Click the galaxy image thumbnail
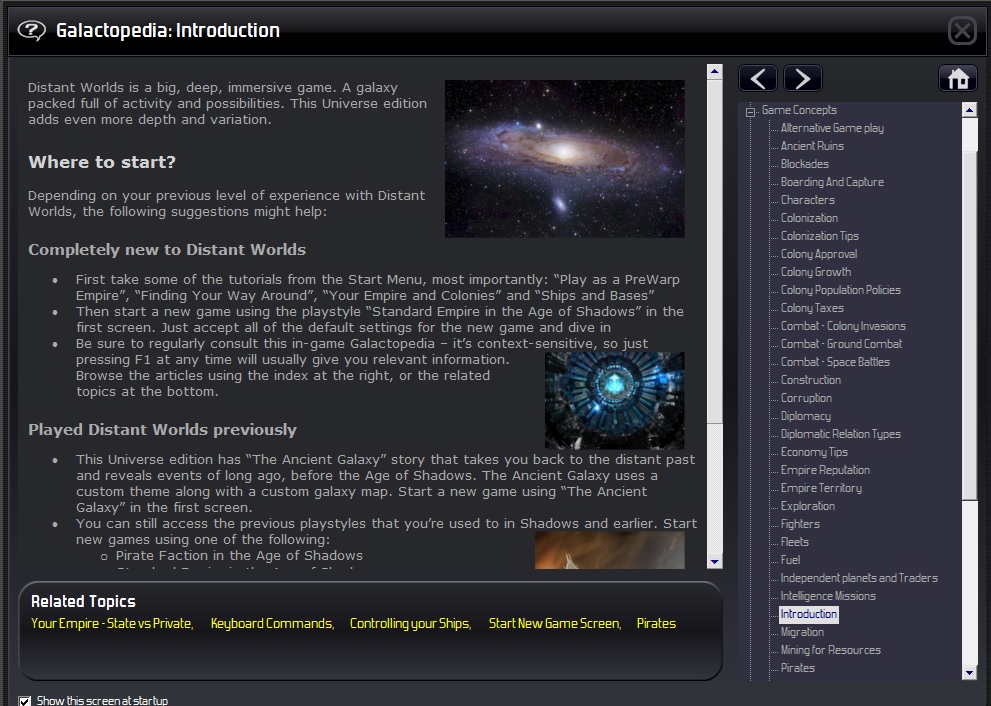 point(564,159)
